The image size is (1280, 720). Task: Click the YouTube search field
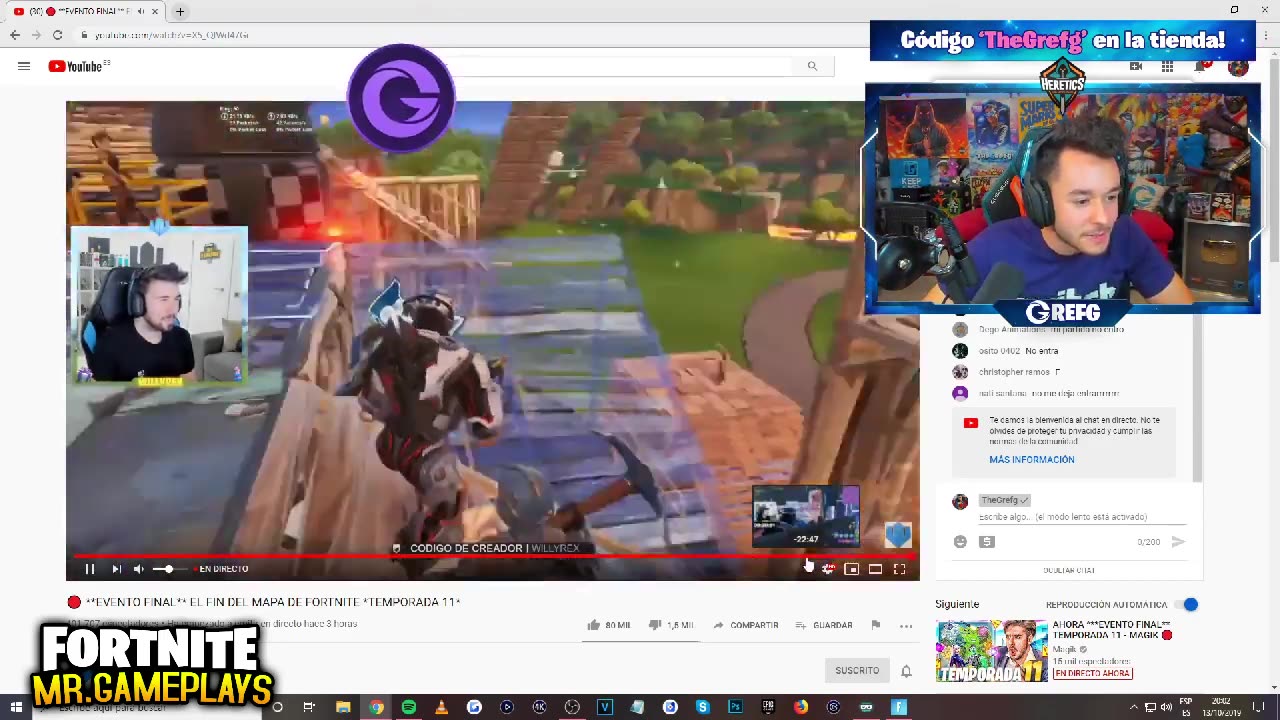point(625,66)
